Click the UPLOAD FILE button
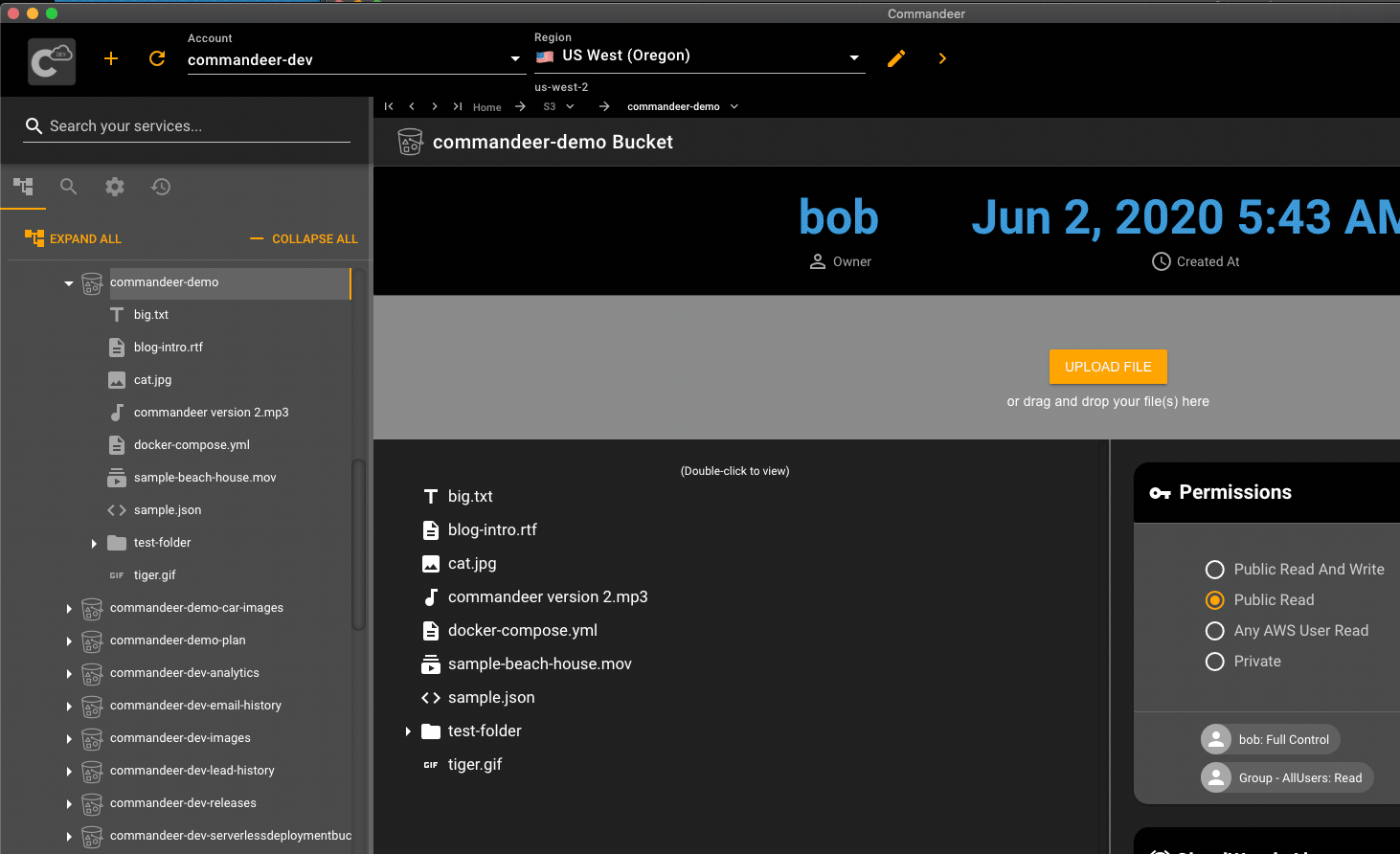 1108,367
